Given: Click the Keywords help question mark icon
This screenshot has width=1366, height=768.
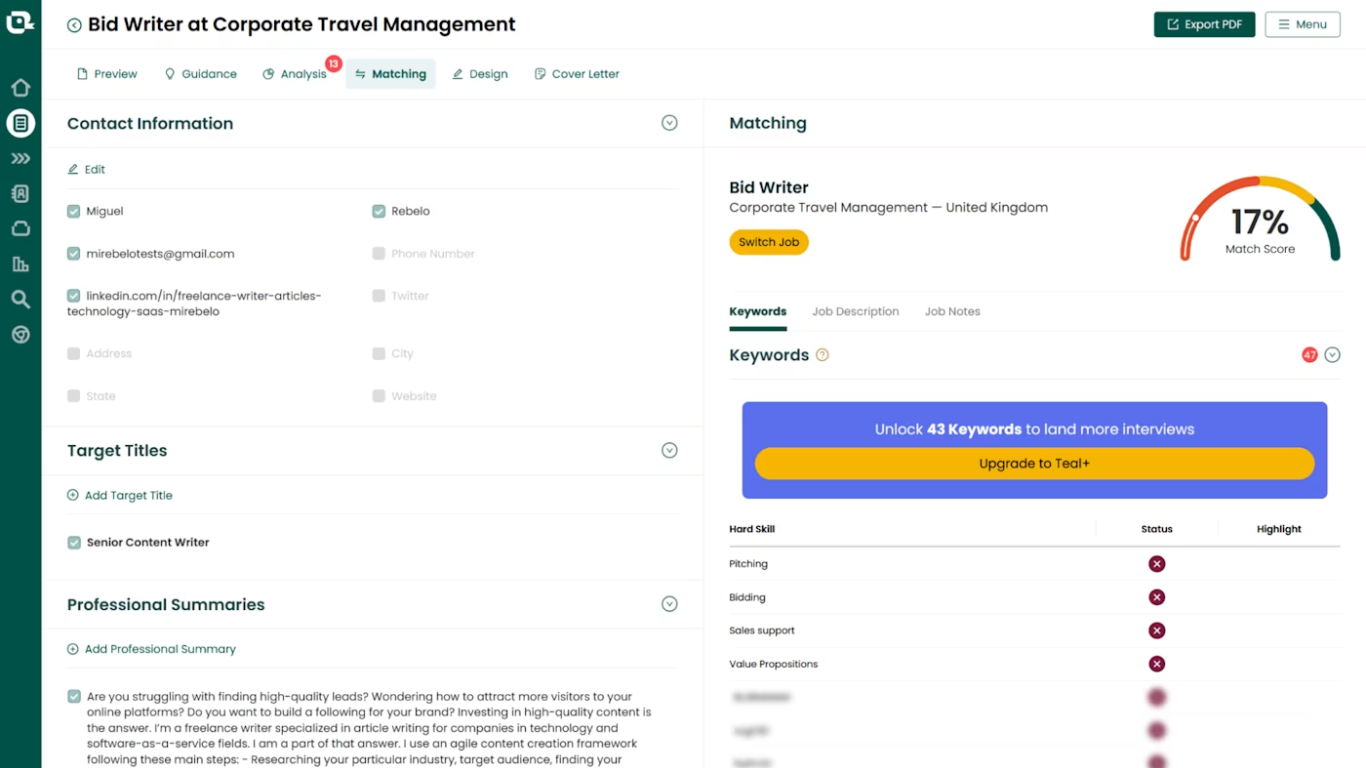Looking at the screenshot, I should [x=822, y=355].
